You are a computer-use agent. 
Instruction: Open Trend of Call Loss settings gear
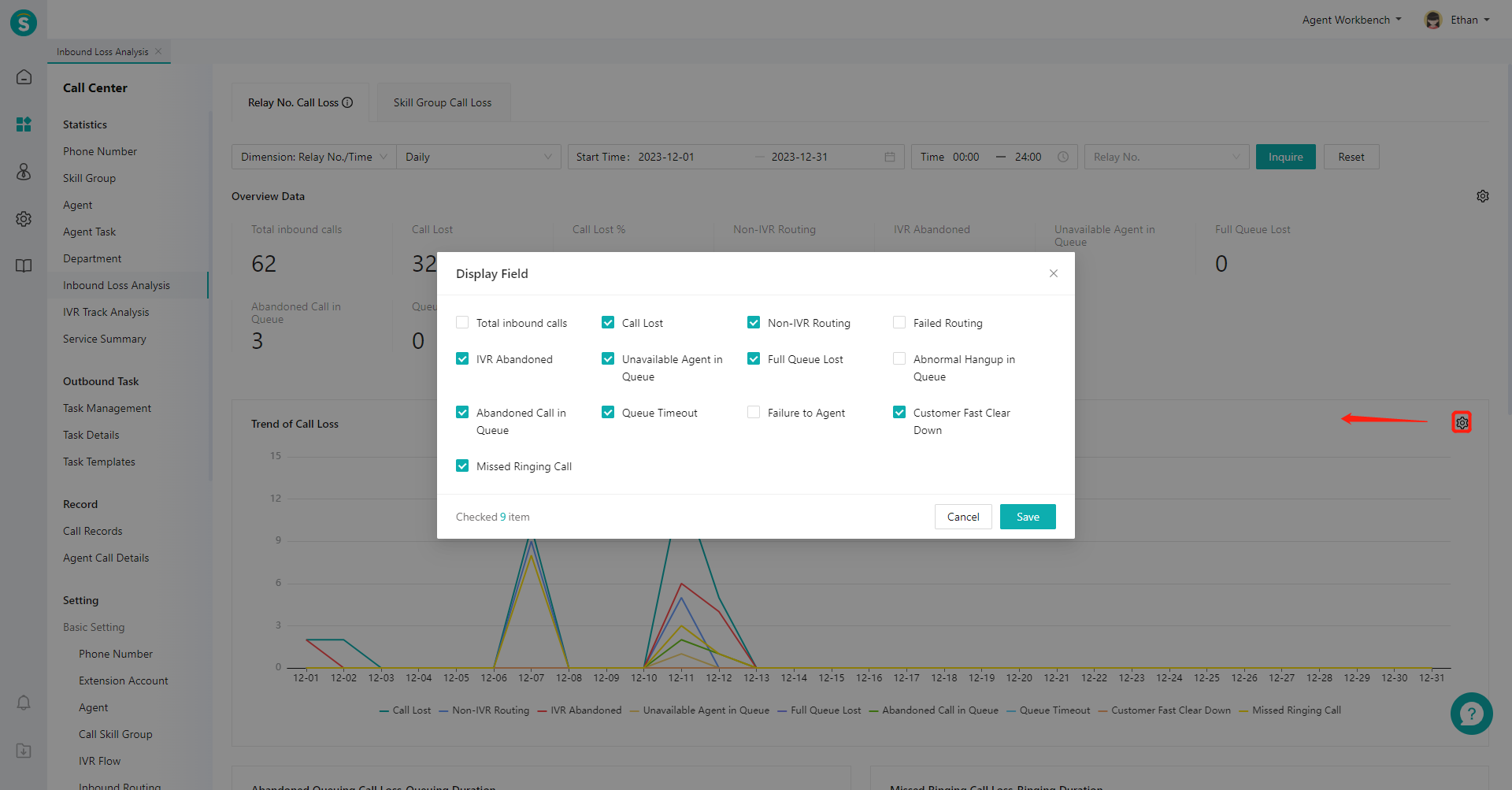click(1462, 422)
